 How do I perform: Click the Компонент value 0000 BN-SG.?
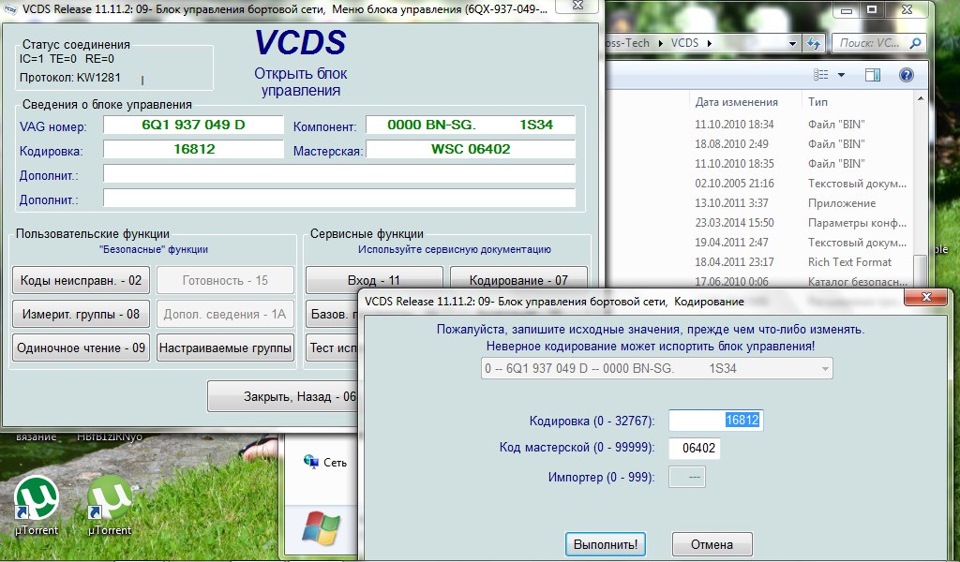(x=470, y=124)
